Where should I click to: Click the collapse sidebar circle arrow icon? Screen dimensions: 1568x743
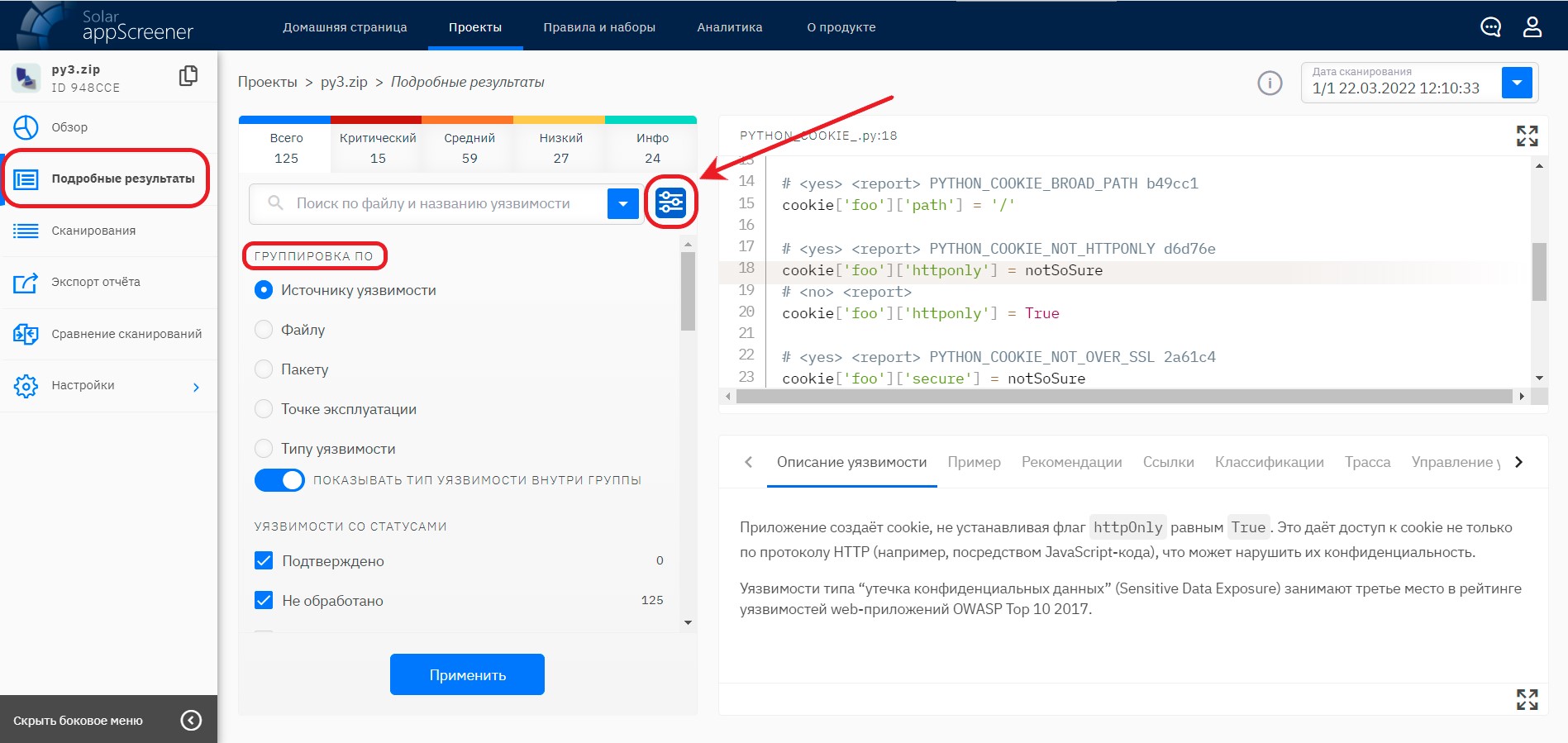(191, 721)
